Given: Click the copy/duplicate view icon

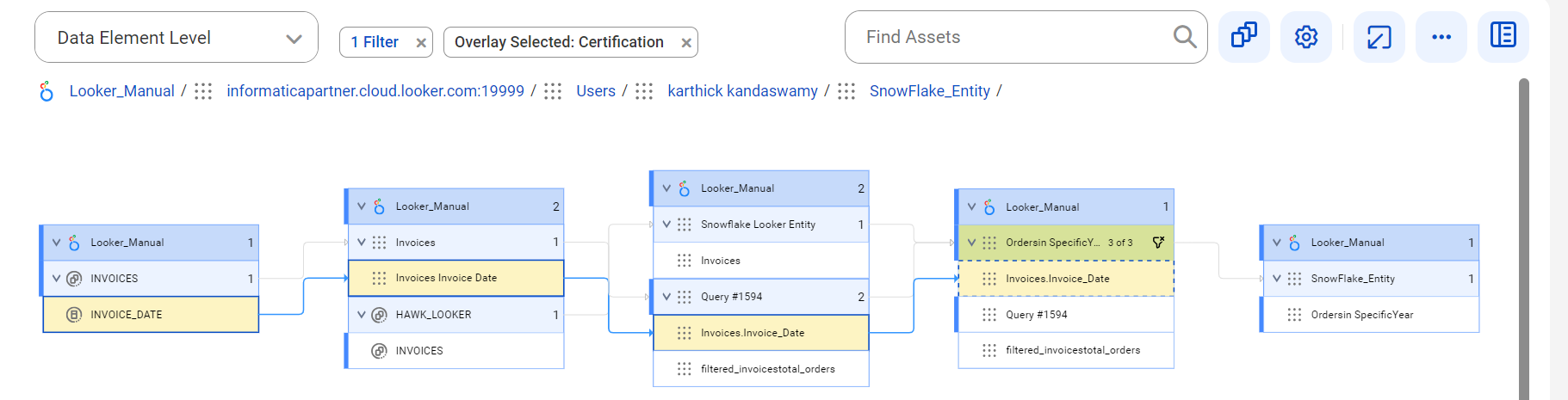Looking at the screenshot, I should point(1244,36).
